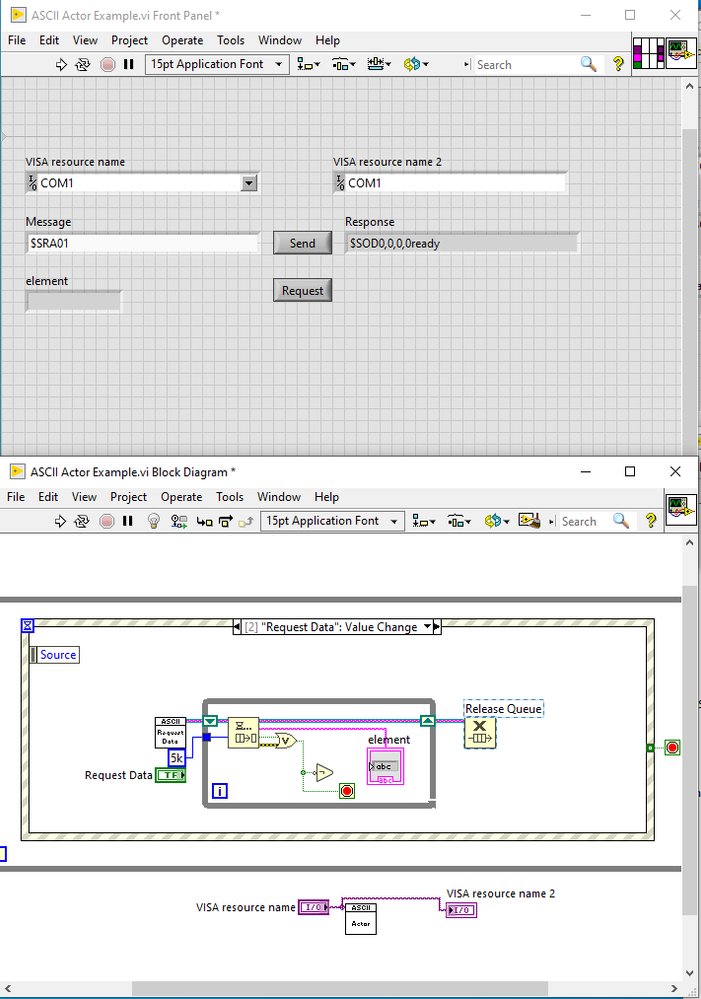The height and width of the screenshot is (999, 701).
Task: Go to the previous event case
Action: (x=238, y=627)
